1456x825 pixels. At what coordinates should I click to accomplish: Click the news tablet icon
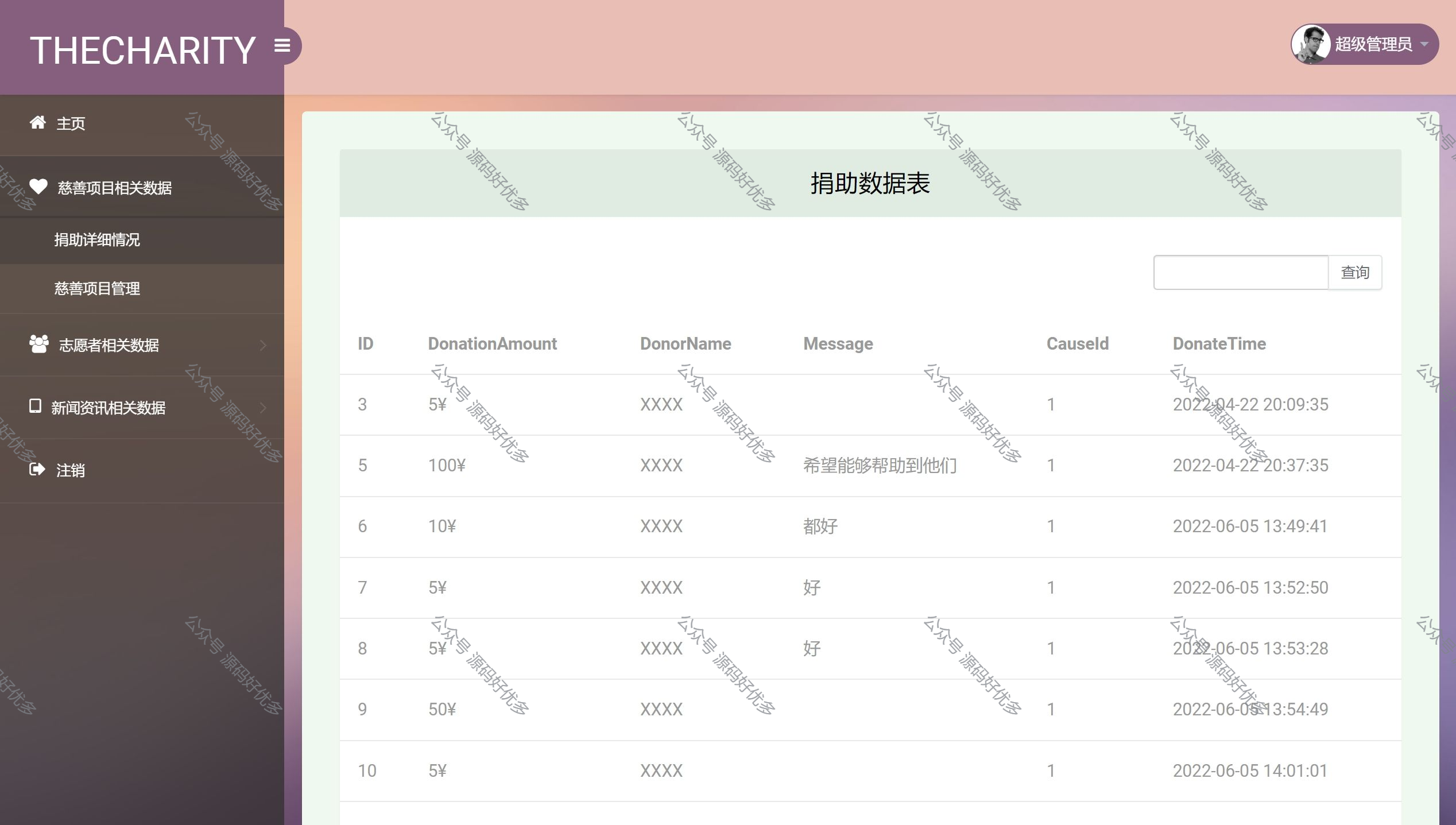point(35,406)
